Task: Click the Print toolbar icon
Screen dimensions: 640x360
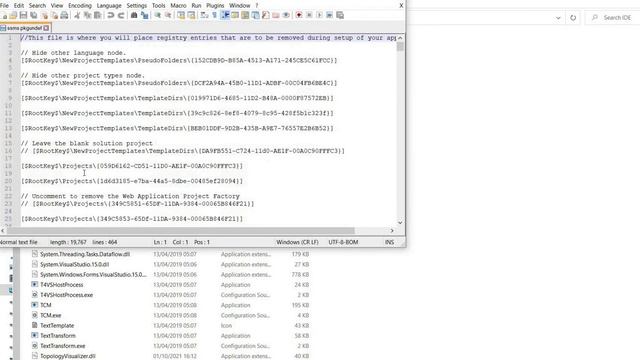Action: 64,16
